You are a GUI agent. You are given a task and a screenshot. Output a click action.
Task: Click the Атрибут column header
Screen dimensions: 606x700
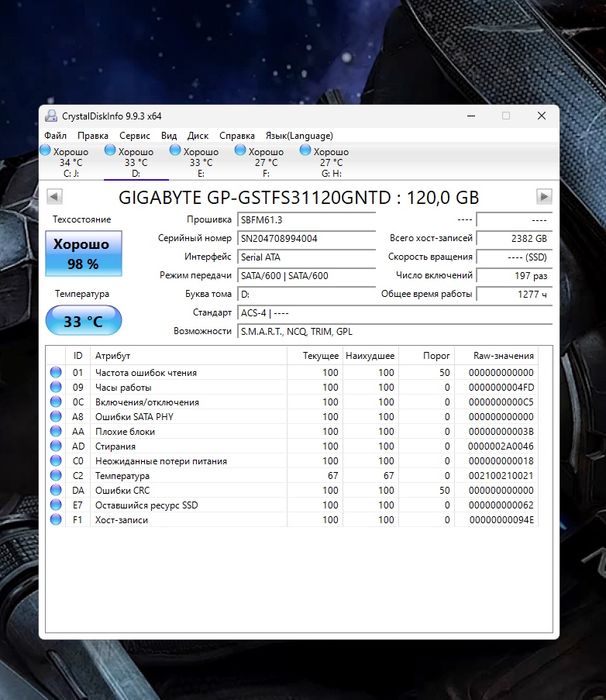click(x=189, y=356)
